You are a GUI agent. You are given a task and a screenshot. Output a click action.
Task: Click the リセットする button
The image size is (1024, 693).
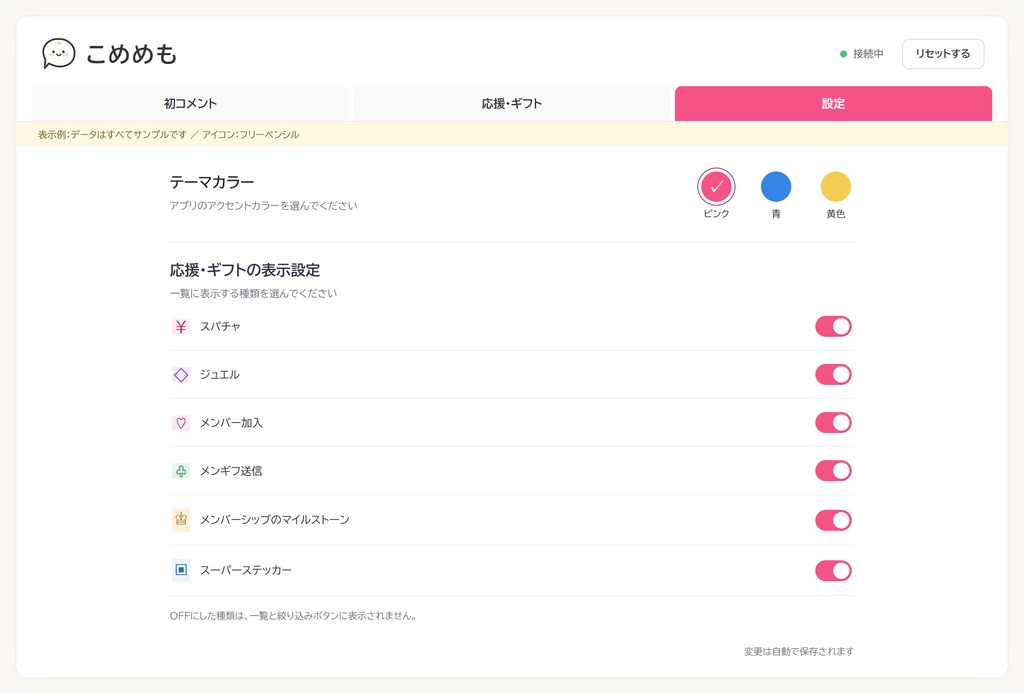pos(943,54)
